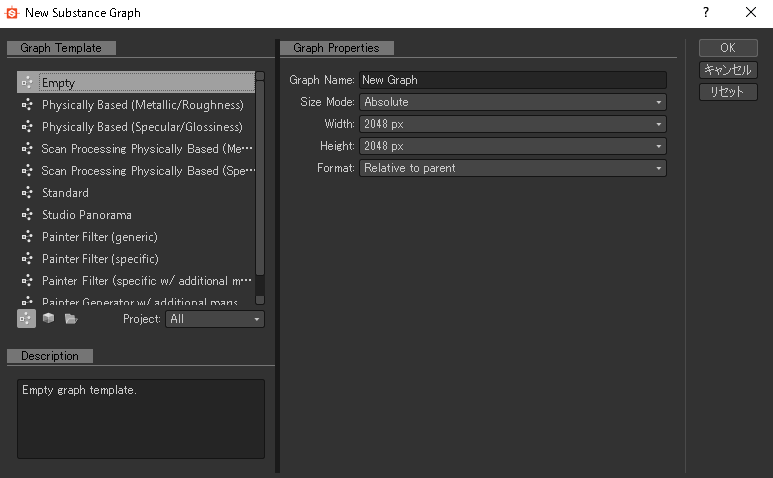Choose Physically Based (Metallic/Roughness) template
The height and width of the screenshot is (478, 773).
click(136, 104)
